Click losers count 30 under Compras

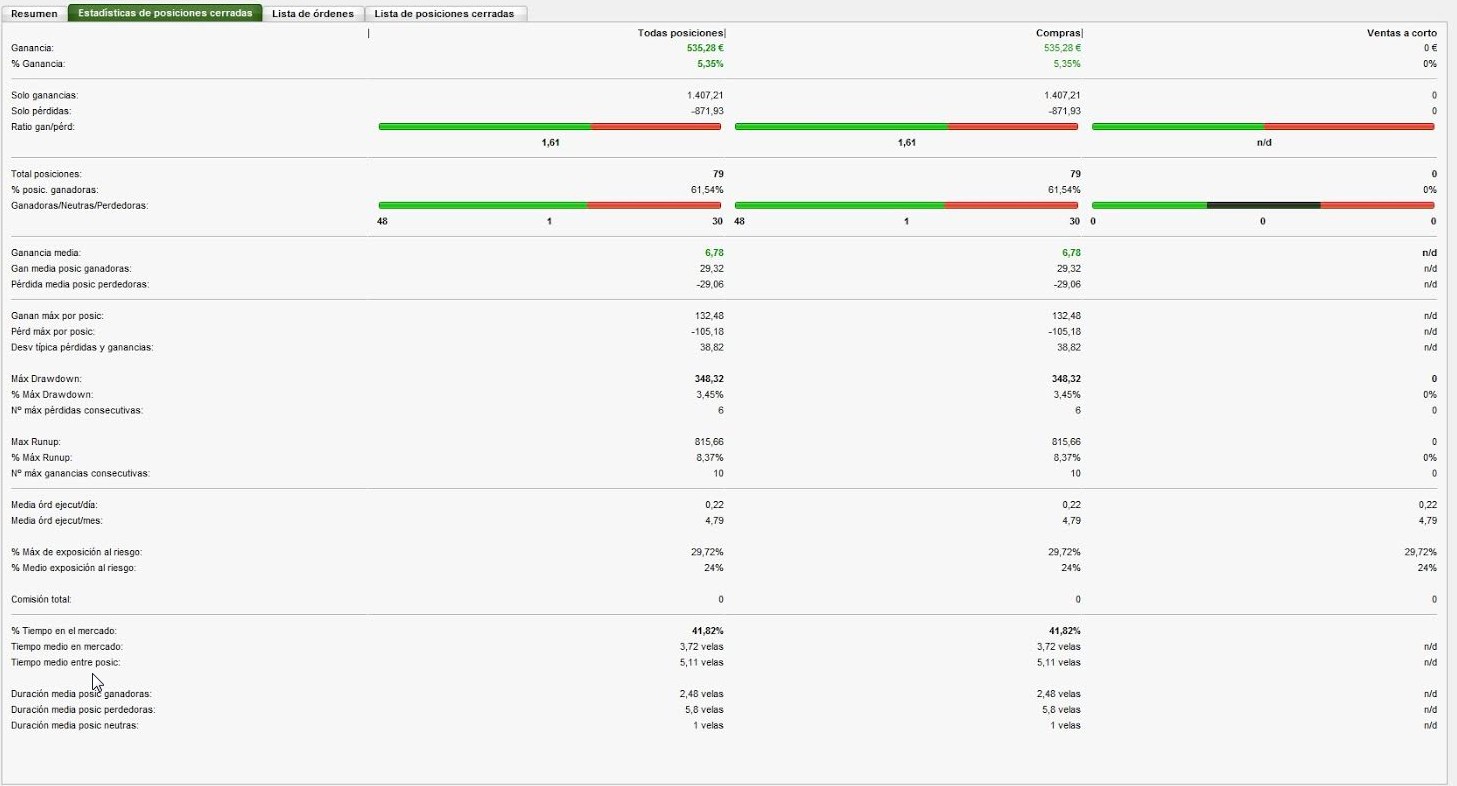pyautogui.click(x=1075, y=221)
